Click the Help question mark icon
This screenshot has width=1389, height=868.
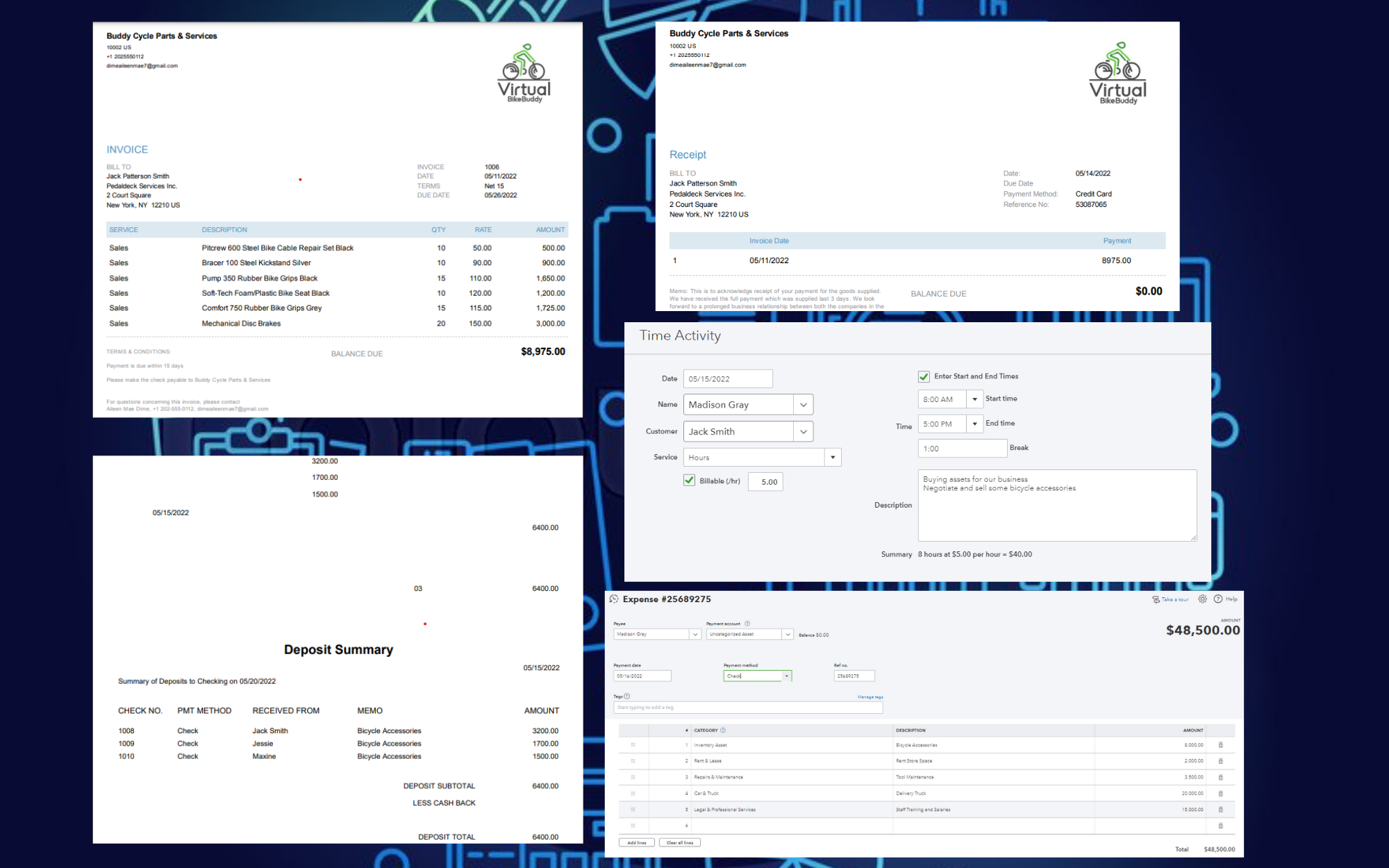point(1218,599)
